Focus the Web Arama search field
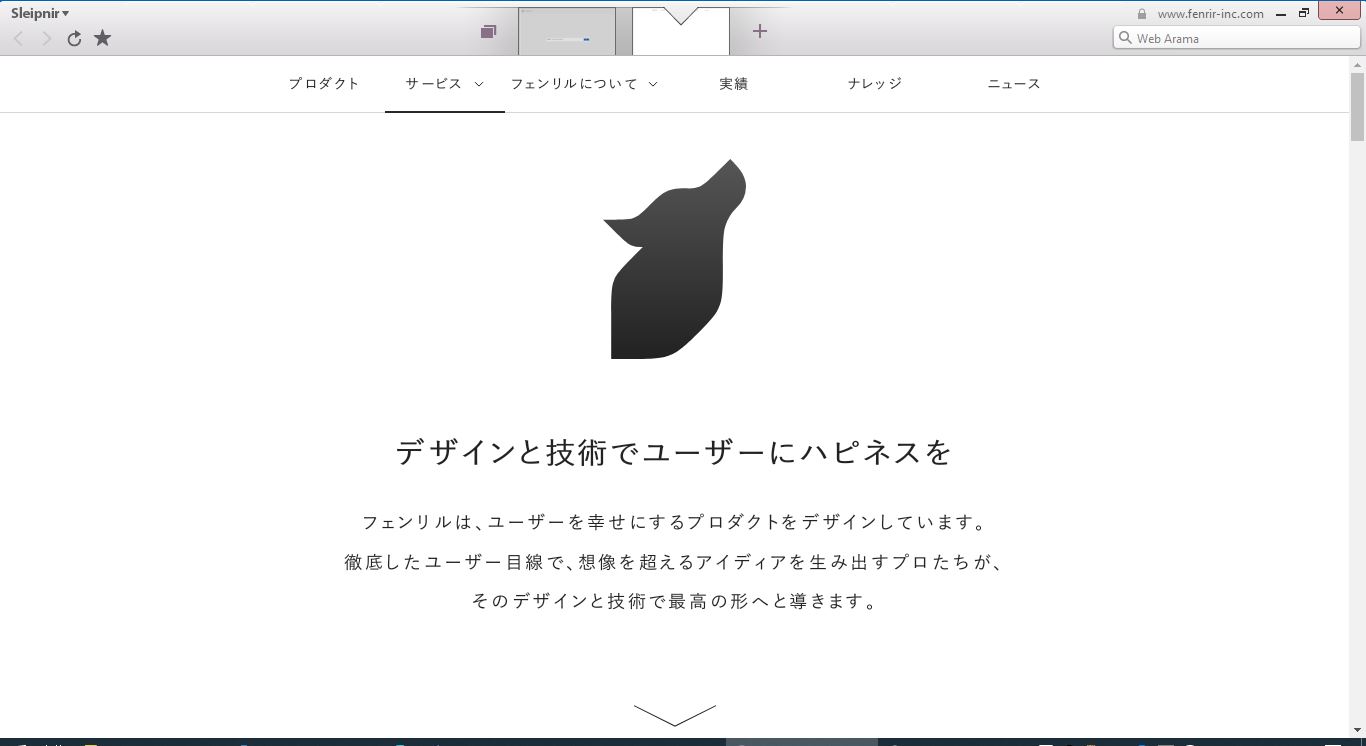This screenshot has height=746, width=1366. click(1237, 38)
